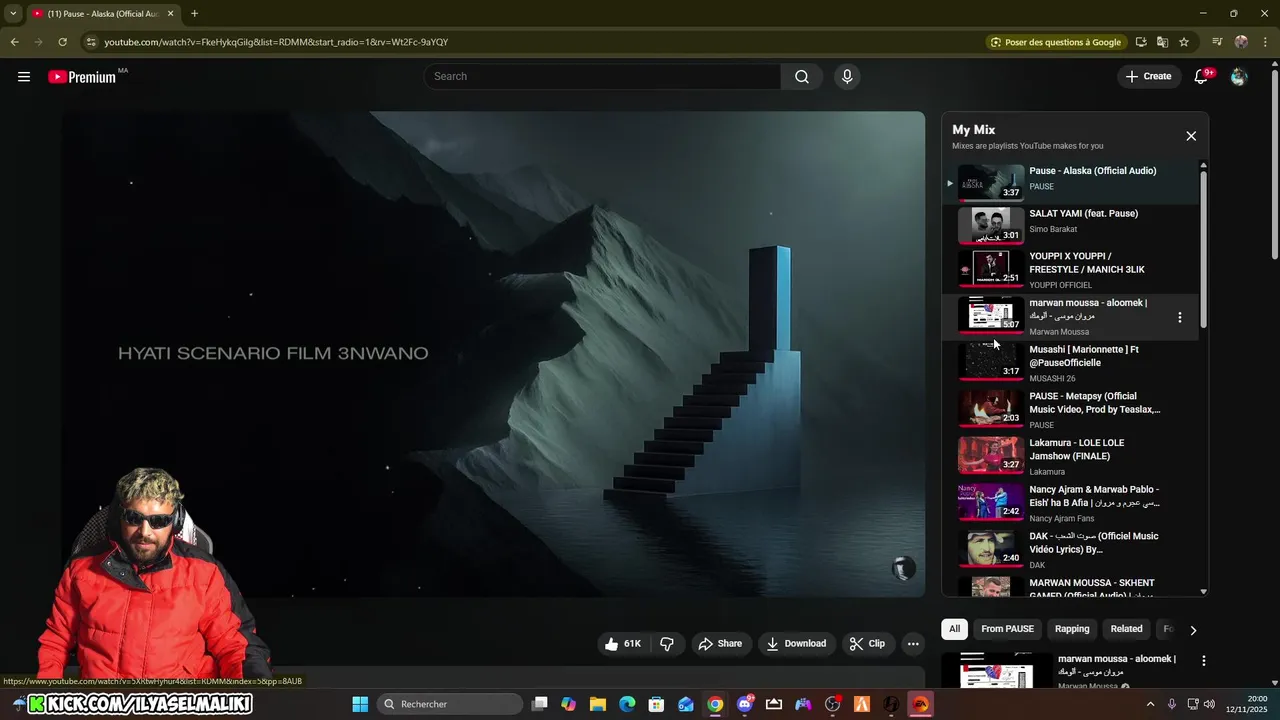The height and width of the screenshot is (720, 1280).
Task: Select the Related filter chip
Action: point(1126,629)
